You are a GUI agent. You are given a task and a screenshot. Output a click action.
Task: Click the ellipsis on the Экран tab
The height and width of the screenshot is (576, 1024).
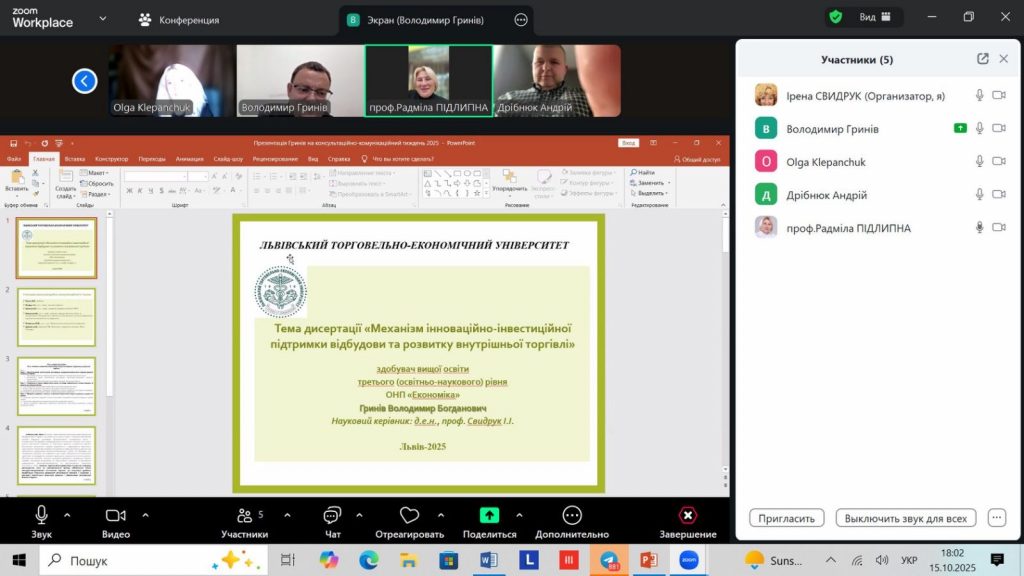click(520, 19)
